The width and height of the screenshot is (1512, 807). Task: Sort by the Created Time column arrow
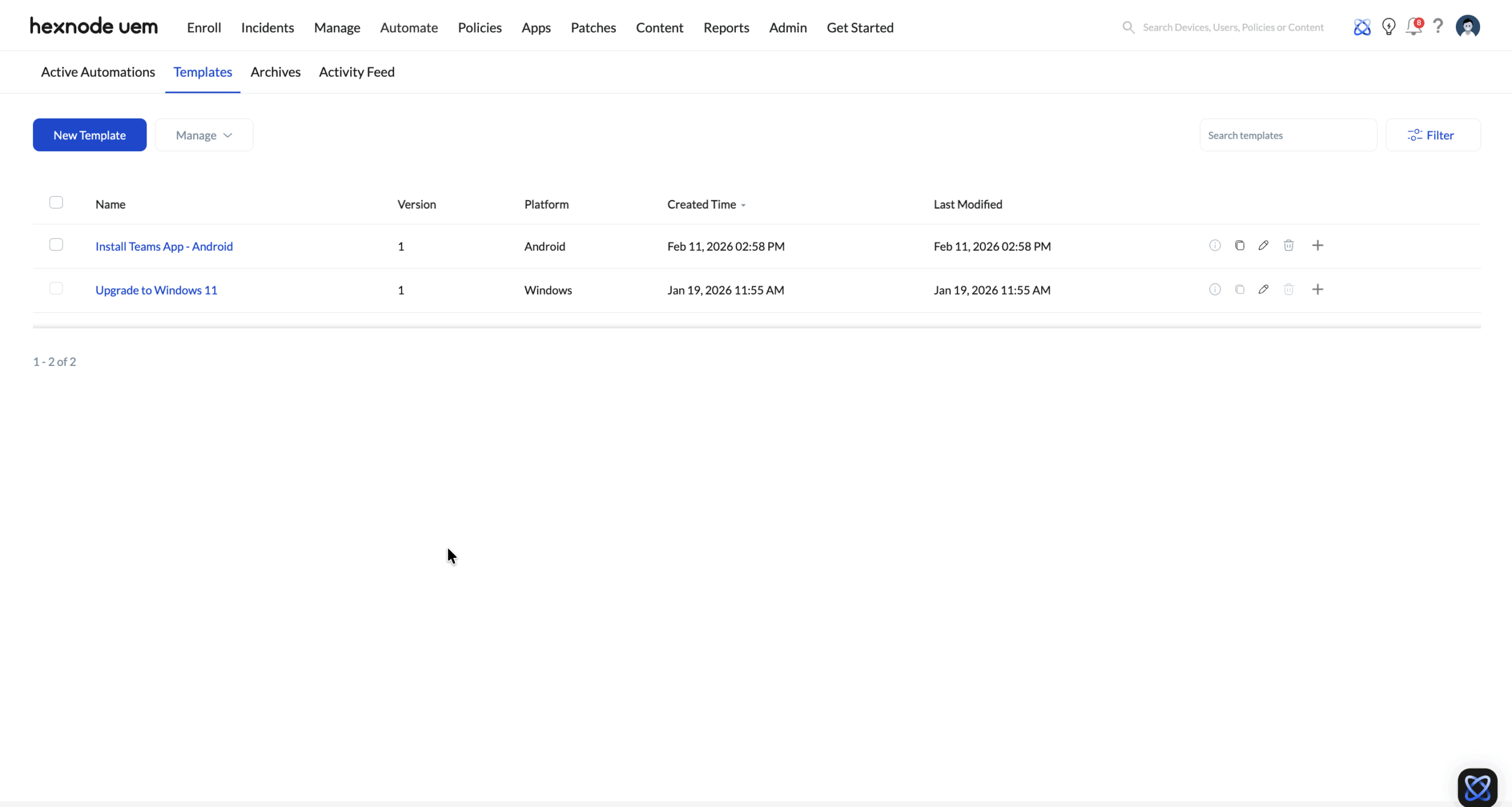pos(743,205)
